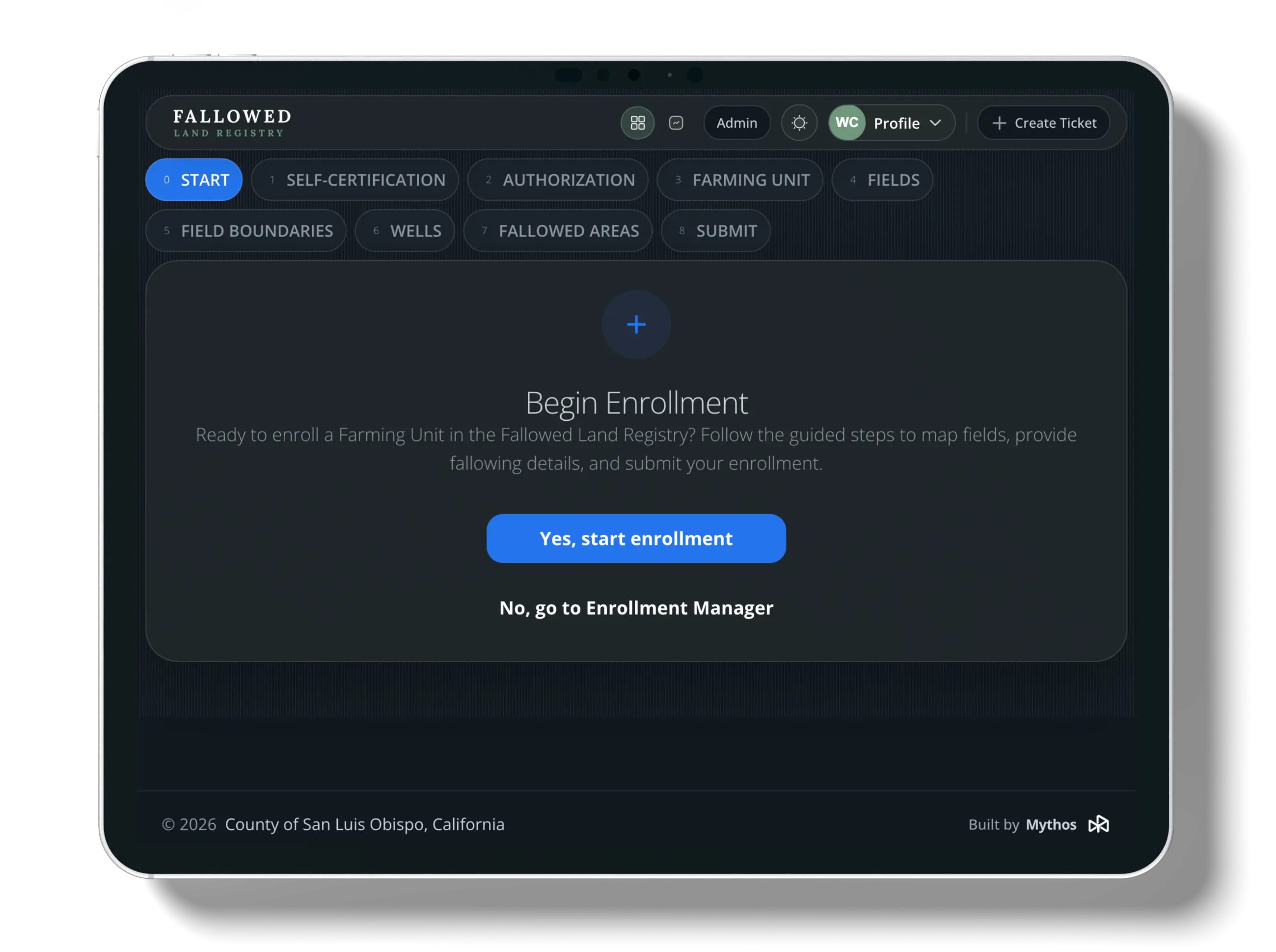Toggle light mode with the sun icon
Image resolution: width=1276 pixels, height=952 pixels.
tap(799, 123)
